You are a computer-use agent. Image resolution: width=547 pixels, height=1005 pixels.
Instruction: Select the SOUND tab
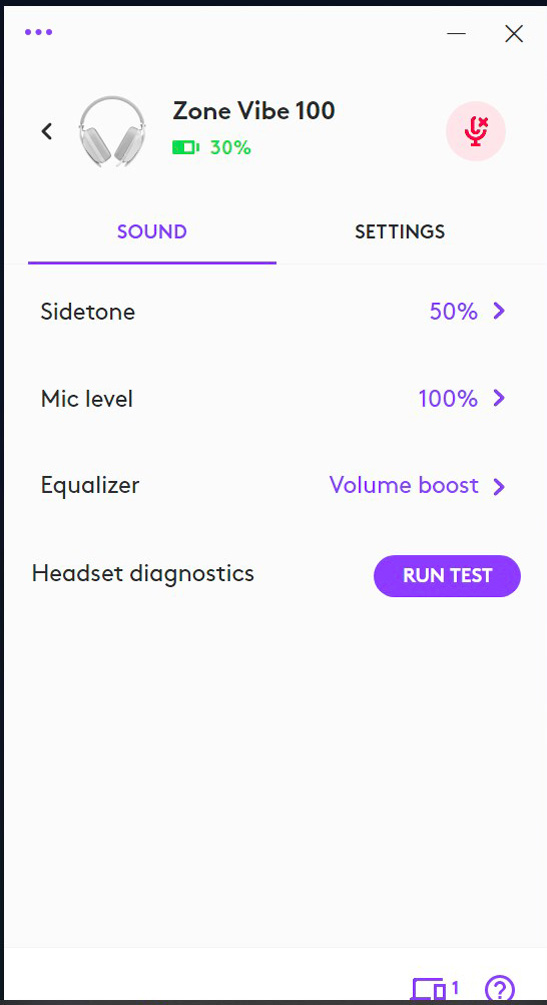point(152,231)
